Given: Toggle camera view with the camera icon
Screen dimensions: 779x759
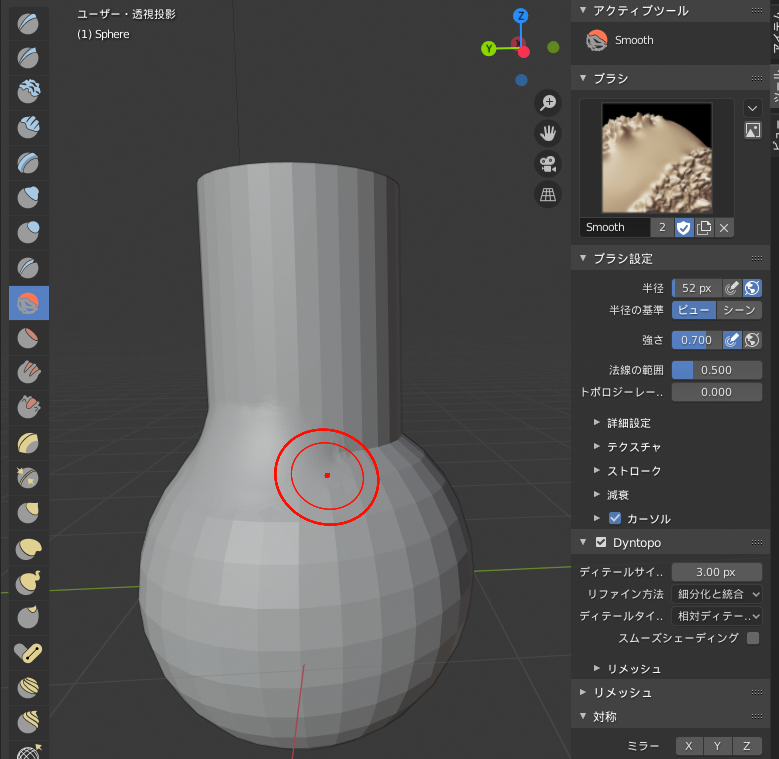Looking at the screenshot, I should point(548,164).
